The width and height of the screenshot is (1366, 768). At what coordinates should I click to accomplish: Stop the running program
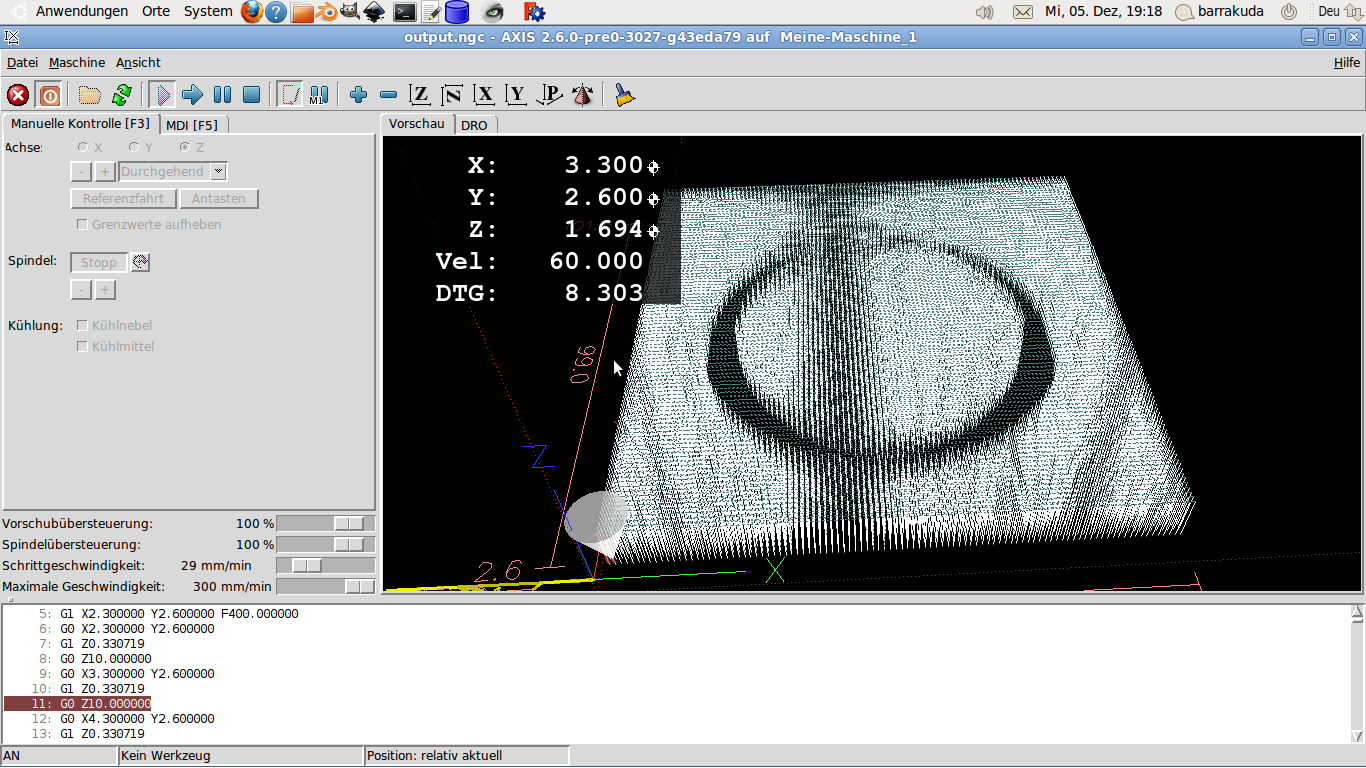(252, 95)
